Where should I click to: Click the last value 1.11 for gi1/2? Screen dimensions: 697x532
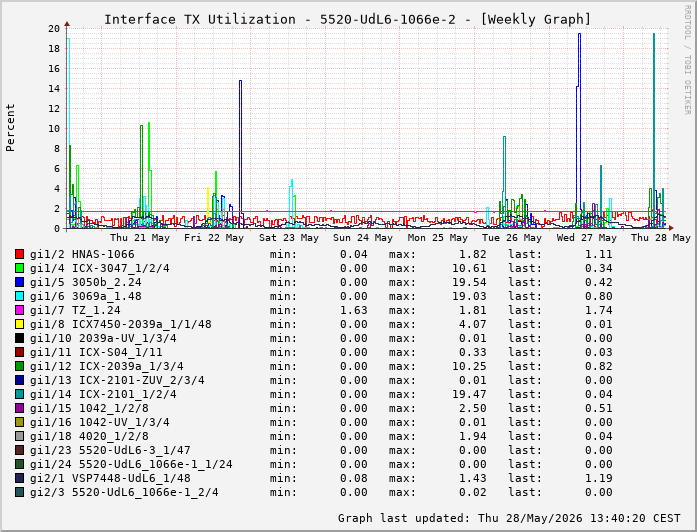(599, 254)
